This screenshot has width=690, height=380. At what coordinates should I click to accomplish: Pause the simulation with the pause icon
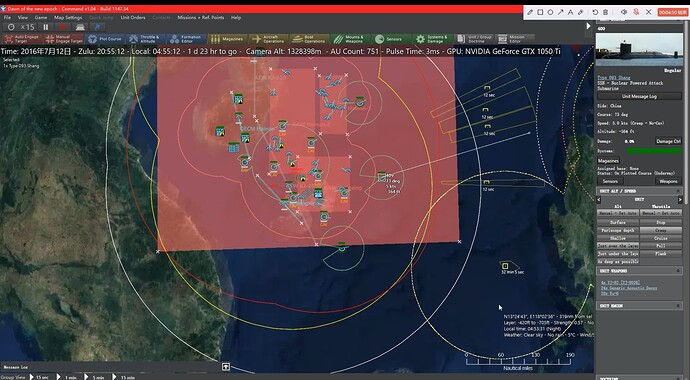[x=46, y=27]
